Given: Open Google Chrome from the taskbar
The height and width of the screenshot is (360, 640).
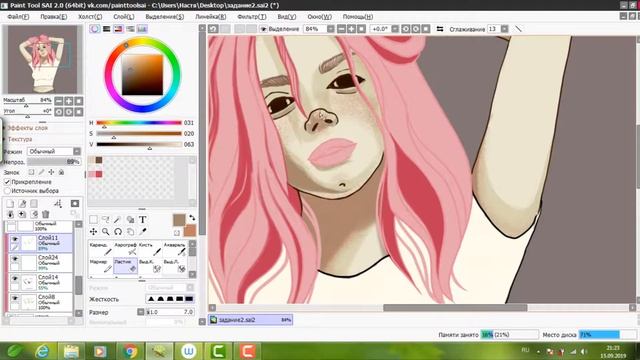Looking at the screenshot, I should pos(130,351).
